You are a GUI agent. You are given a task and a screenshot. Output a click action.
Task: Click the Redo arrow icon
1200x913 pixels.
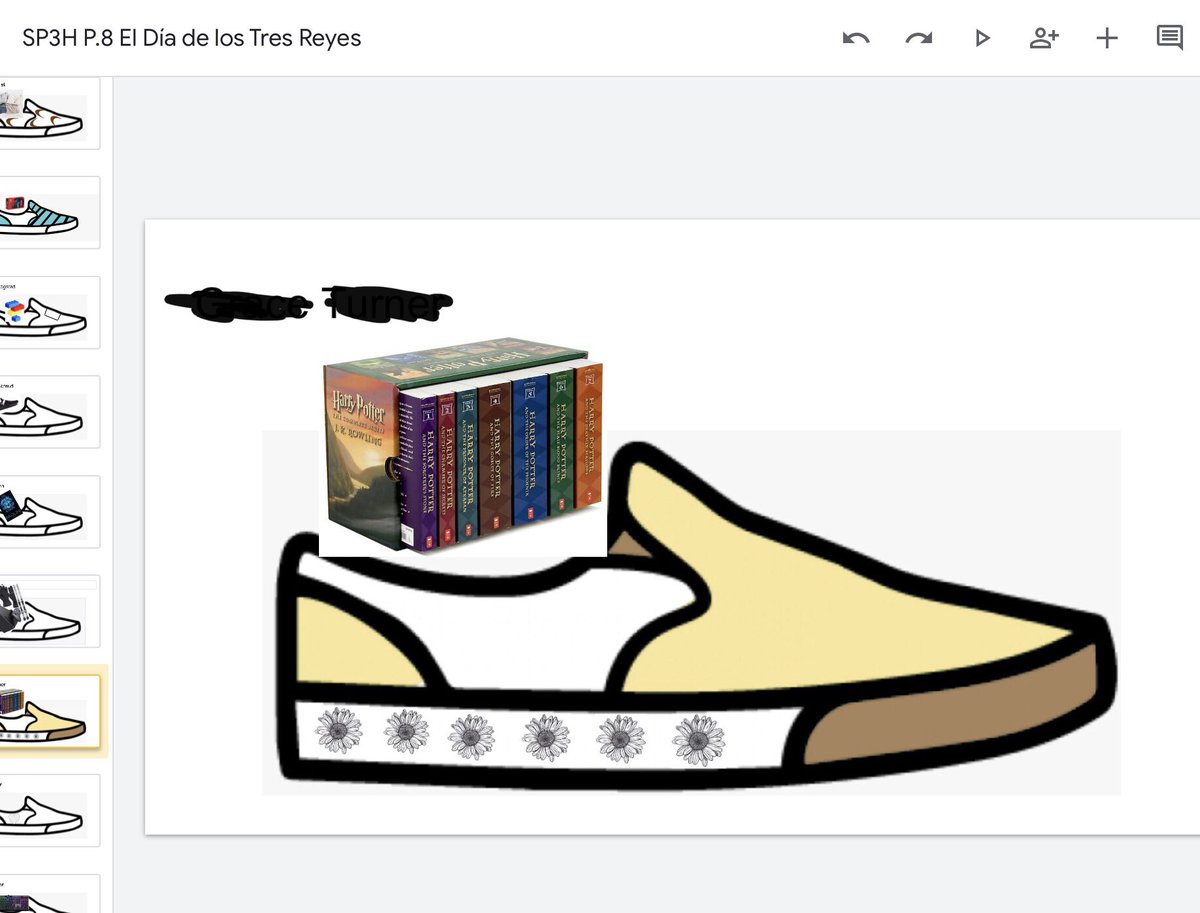pos(918,38)
